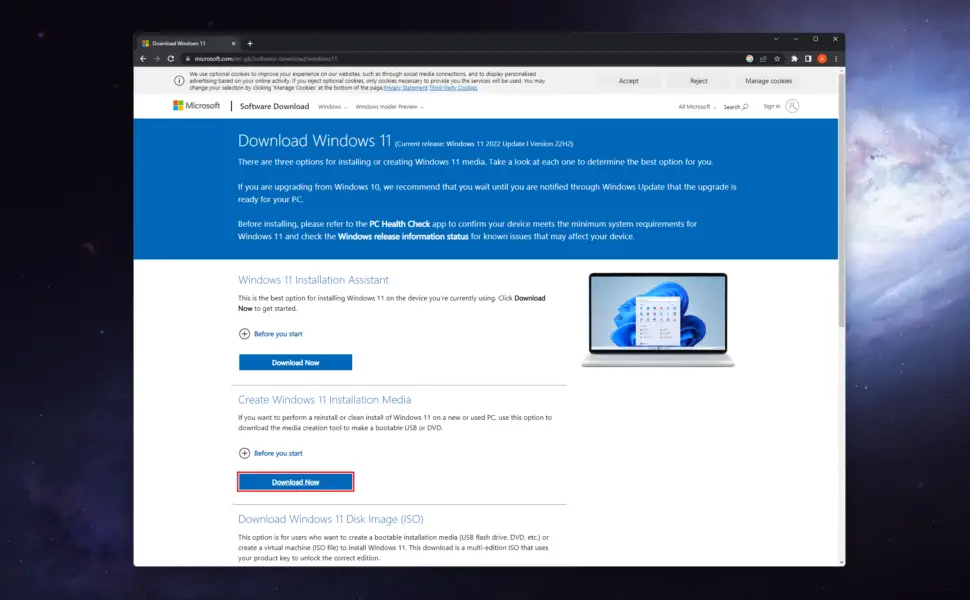
Task: Click the Manage cookies button
Action: pyautogui.click(x=768, y=81)
